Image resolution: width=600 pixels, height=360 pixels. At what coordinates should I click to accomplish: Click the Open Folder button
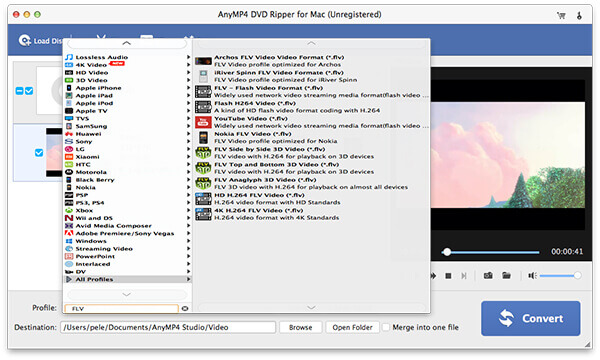point(352,327)
